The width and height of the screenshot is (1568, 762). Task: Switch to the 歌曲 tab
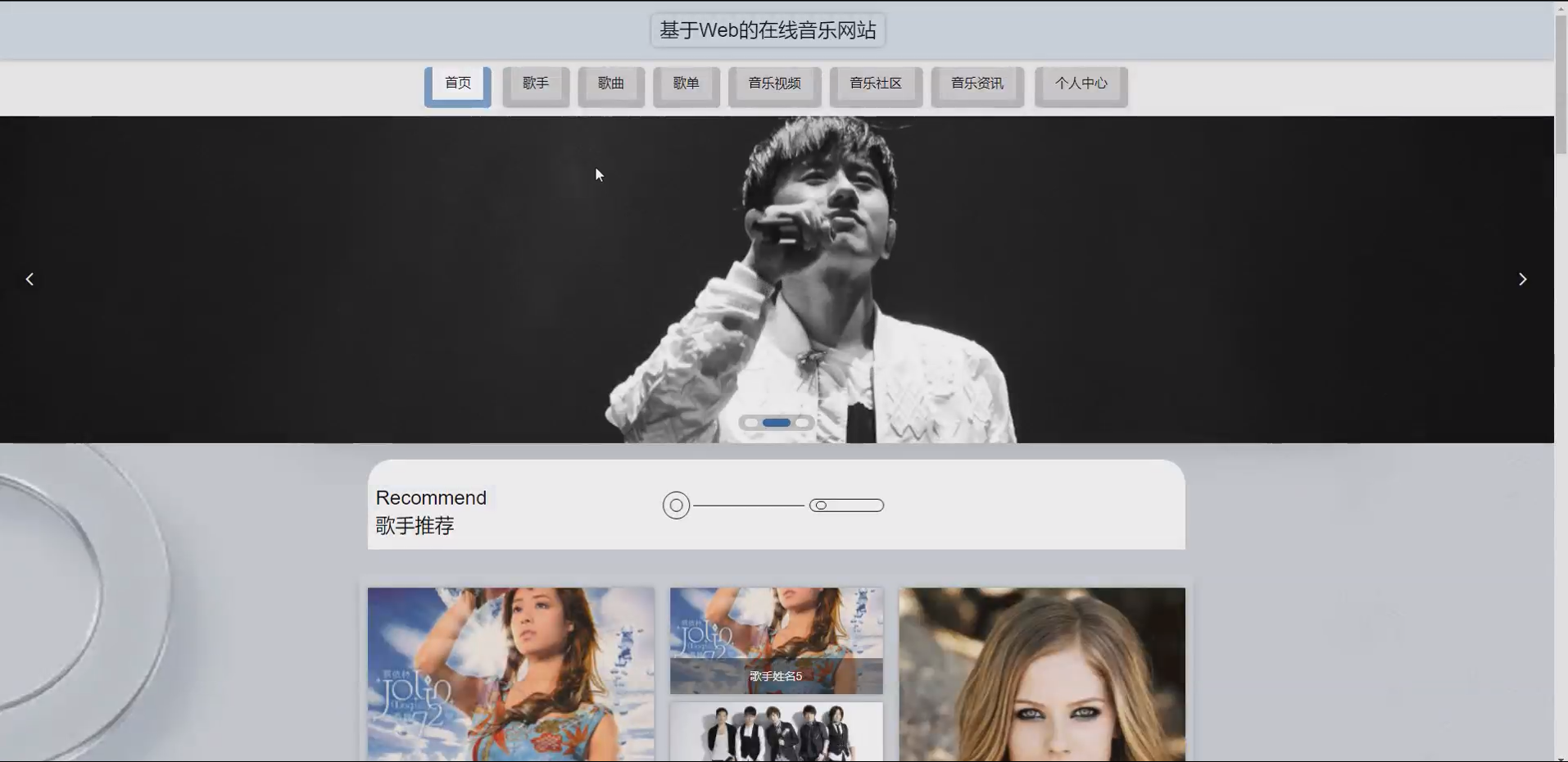[611, 85]
